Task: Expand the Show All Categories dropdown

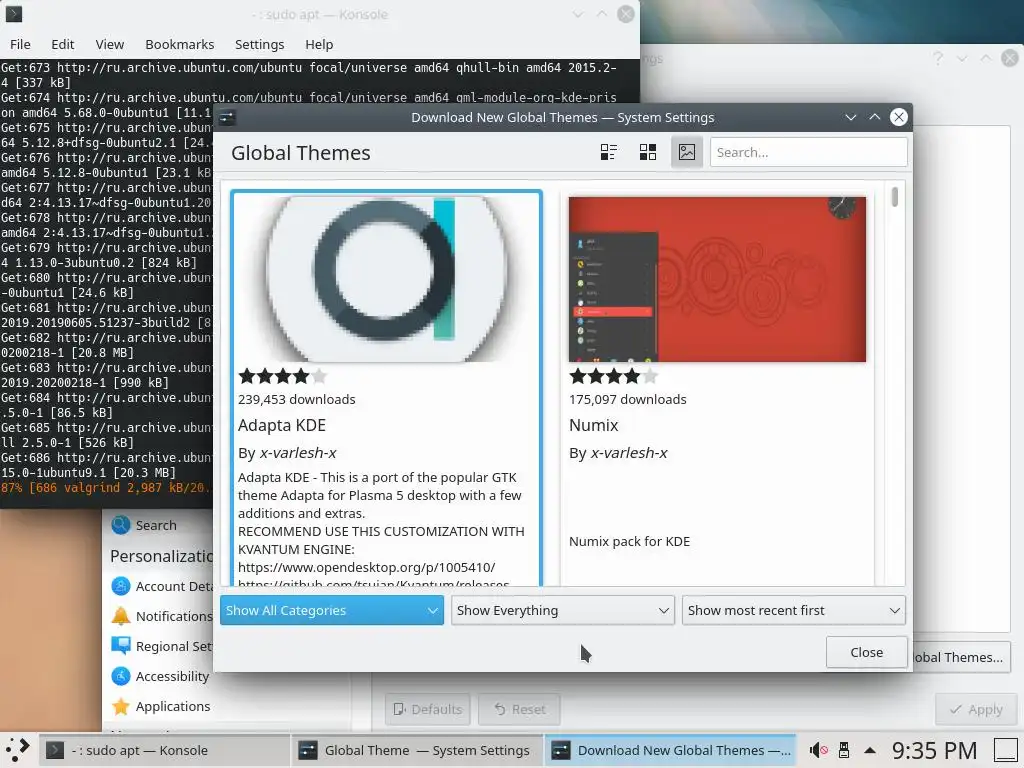Action: [332, 610]
